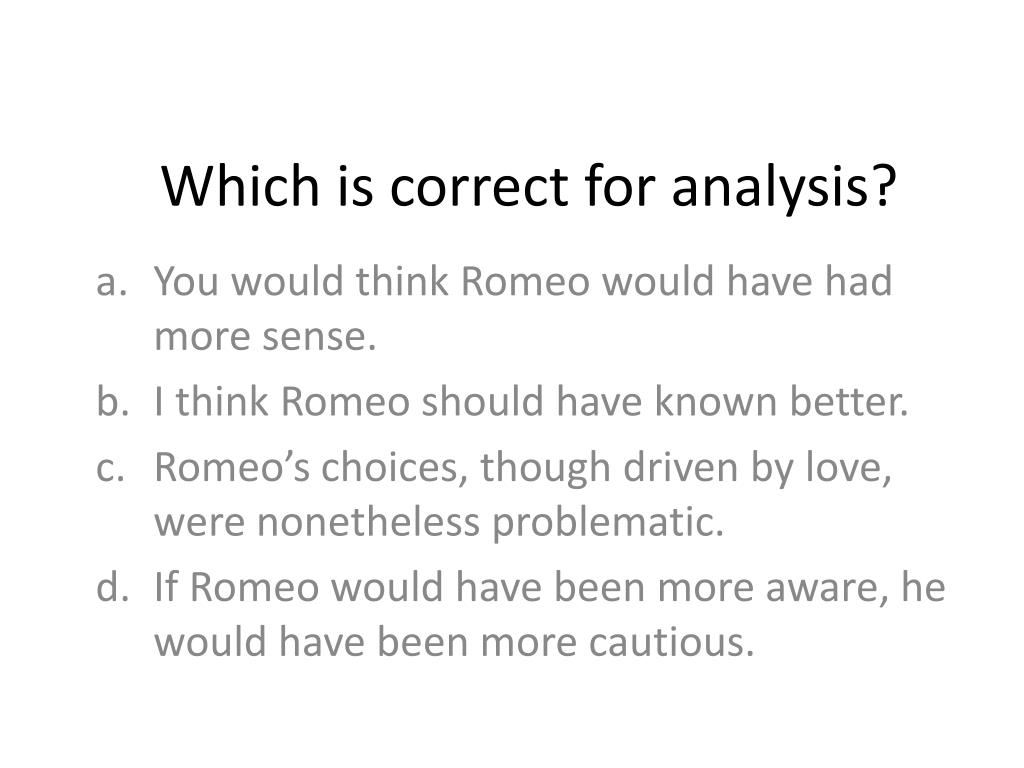The height and width of the screenshot is (768, 1024).
Task: Select answer option a about Romeo's sense
Action: 523,308
